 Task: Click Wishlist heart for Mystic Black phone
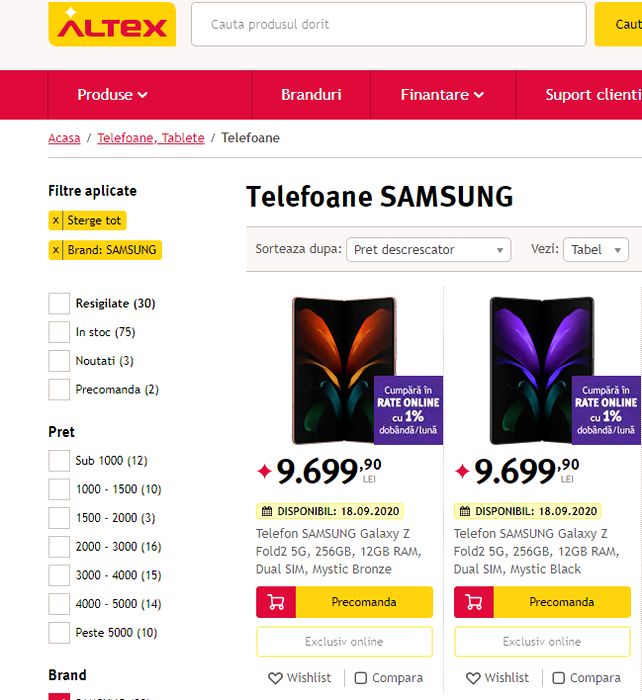(474, 678)
